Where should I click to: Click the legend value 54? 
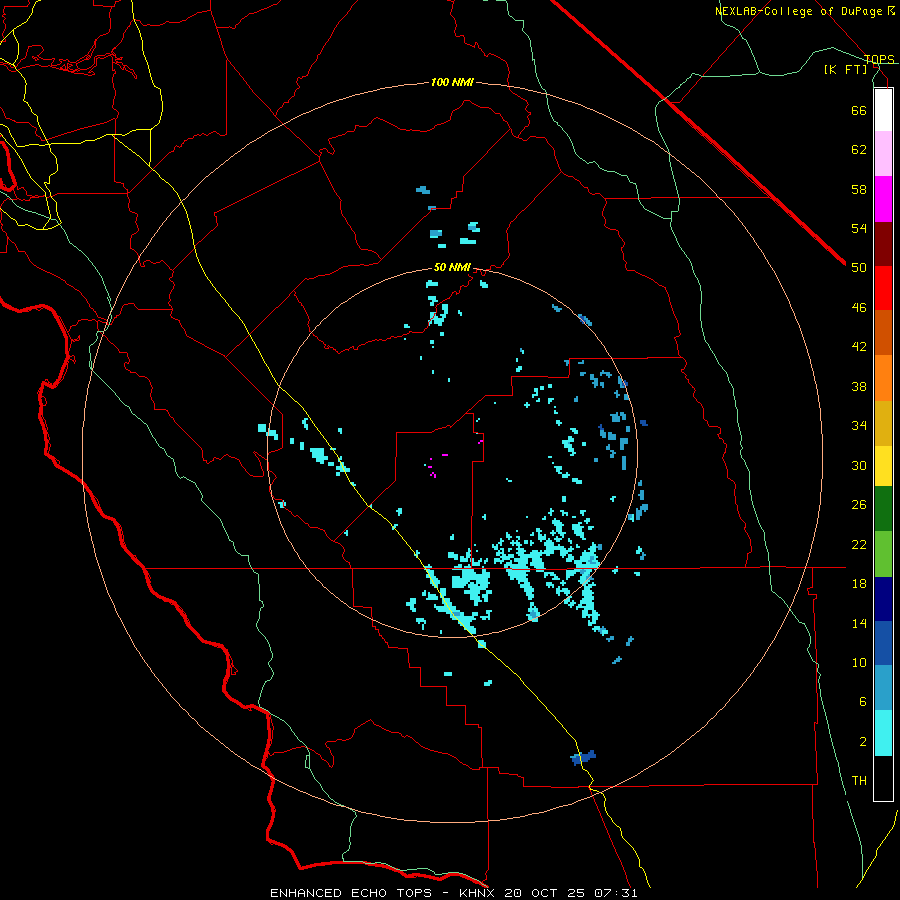click(859, 228)
